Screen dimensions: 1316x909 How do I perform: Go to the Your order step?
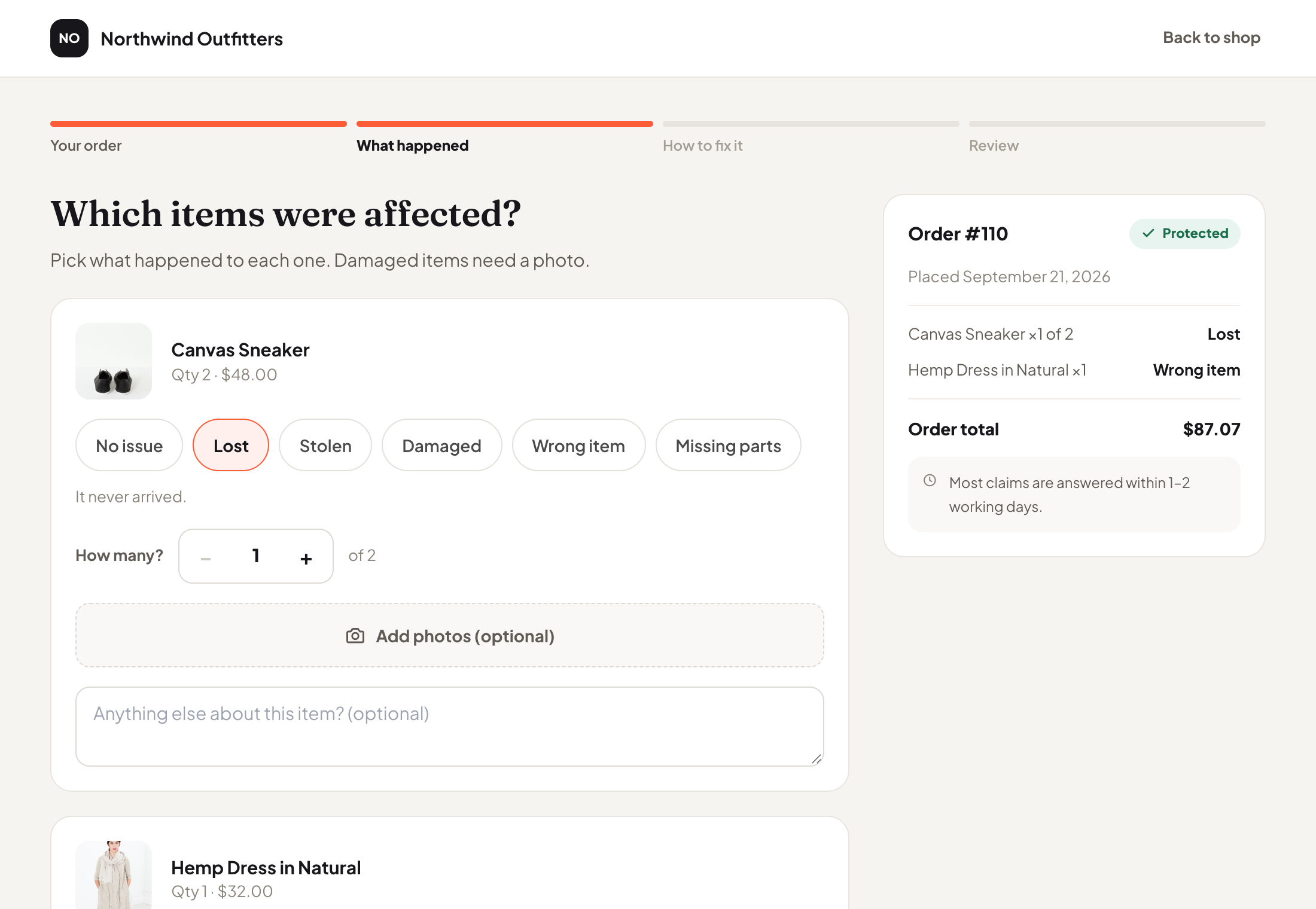click(86, 145)
